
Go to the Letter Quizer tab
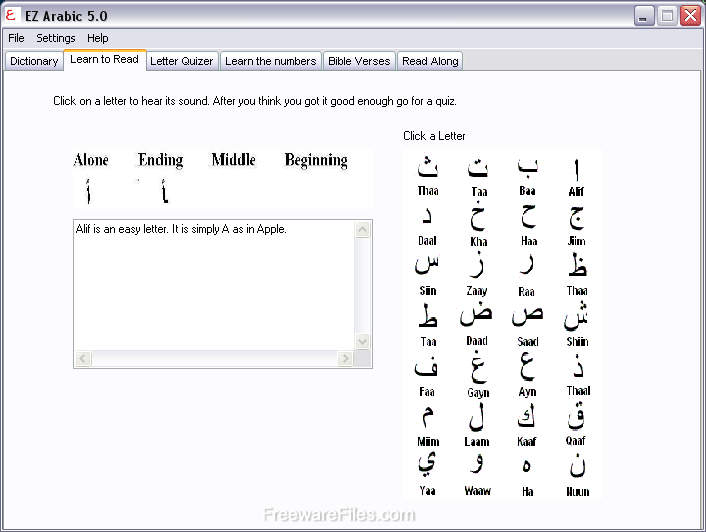[x=181, y=61]
